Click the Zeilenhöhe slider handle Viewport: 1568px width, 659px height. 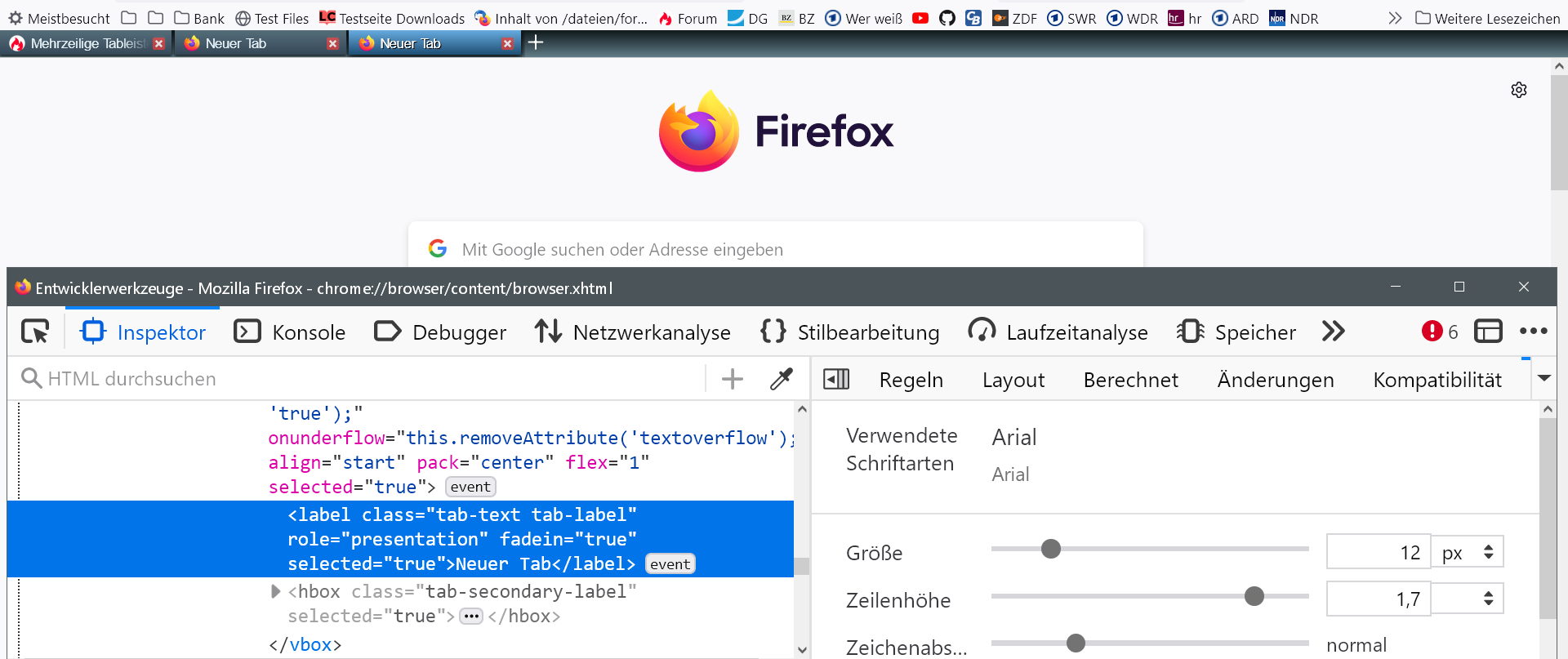tap(1254, 596)
